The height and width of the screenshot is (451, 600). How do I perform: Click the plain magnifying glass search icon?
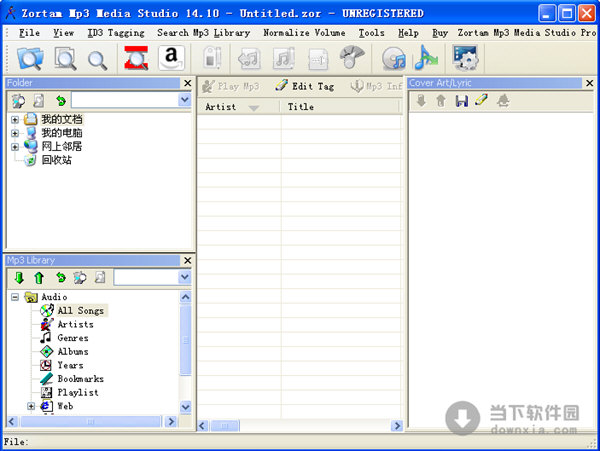(x=97, y=60)
